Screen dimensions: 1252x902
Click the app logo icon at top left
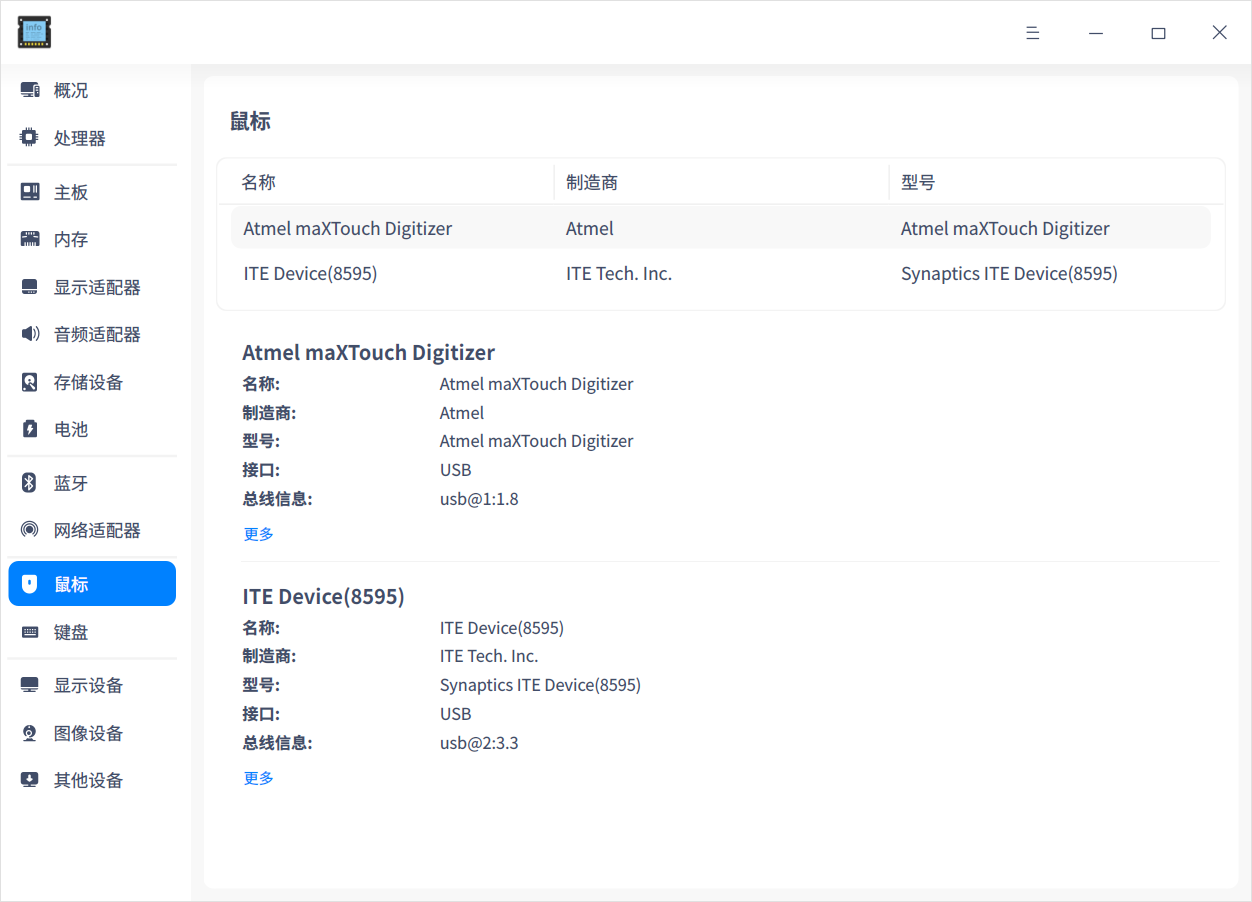coord(33,31)
